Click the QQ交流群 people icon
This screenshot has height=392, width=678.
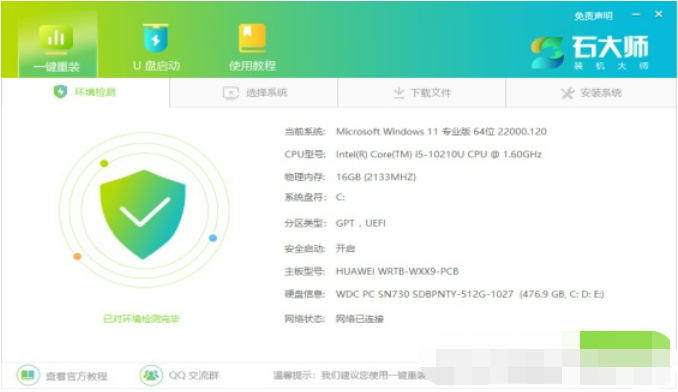(151, 375)
